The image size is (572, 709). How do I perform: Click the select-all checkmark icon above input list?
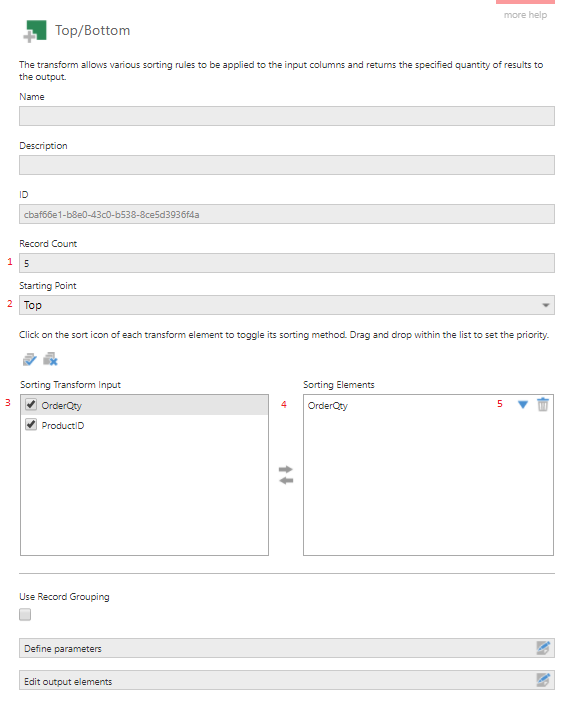[x=29, y=359]
